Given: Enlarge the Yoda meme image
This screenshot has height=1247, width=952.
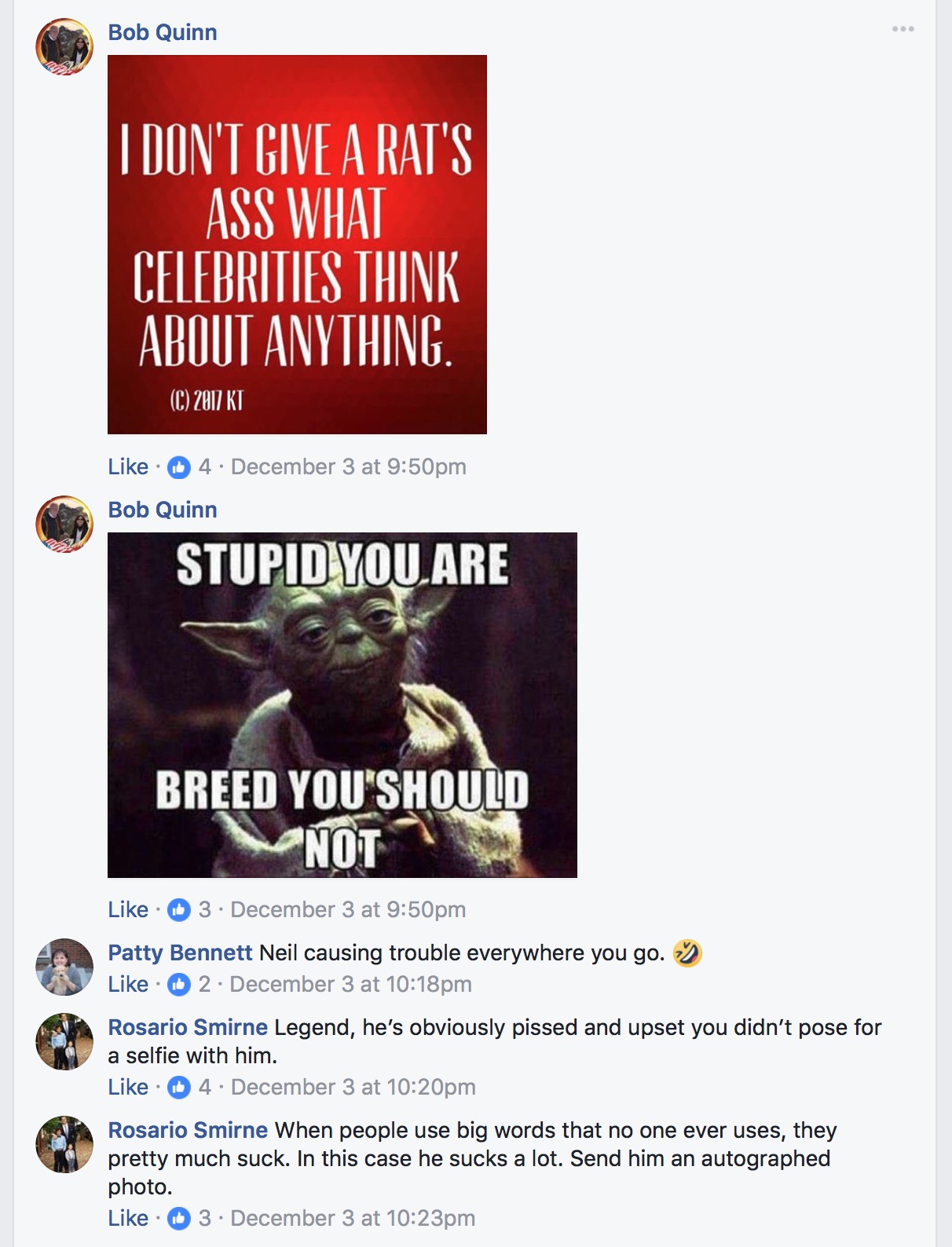Looking at the screenshot, I should (x=342, y=705).
